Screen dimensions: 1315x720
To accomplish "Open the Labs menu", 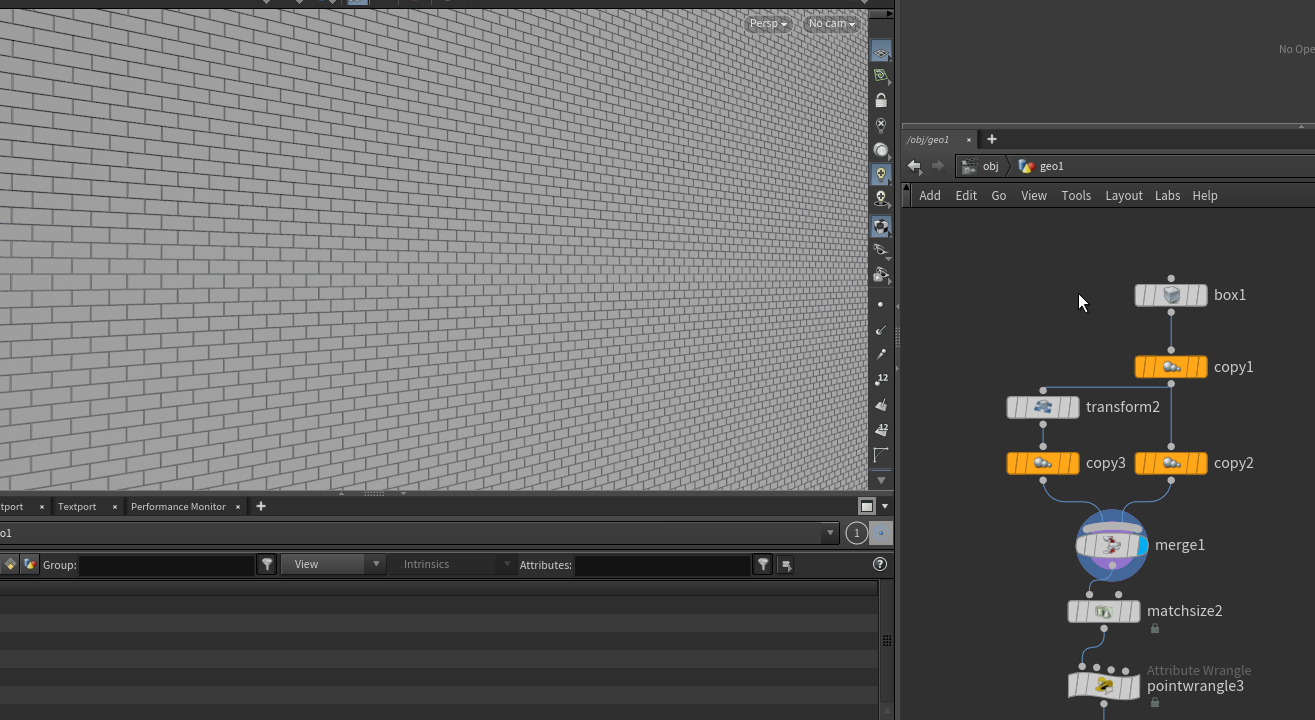I will 1168,195.
